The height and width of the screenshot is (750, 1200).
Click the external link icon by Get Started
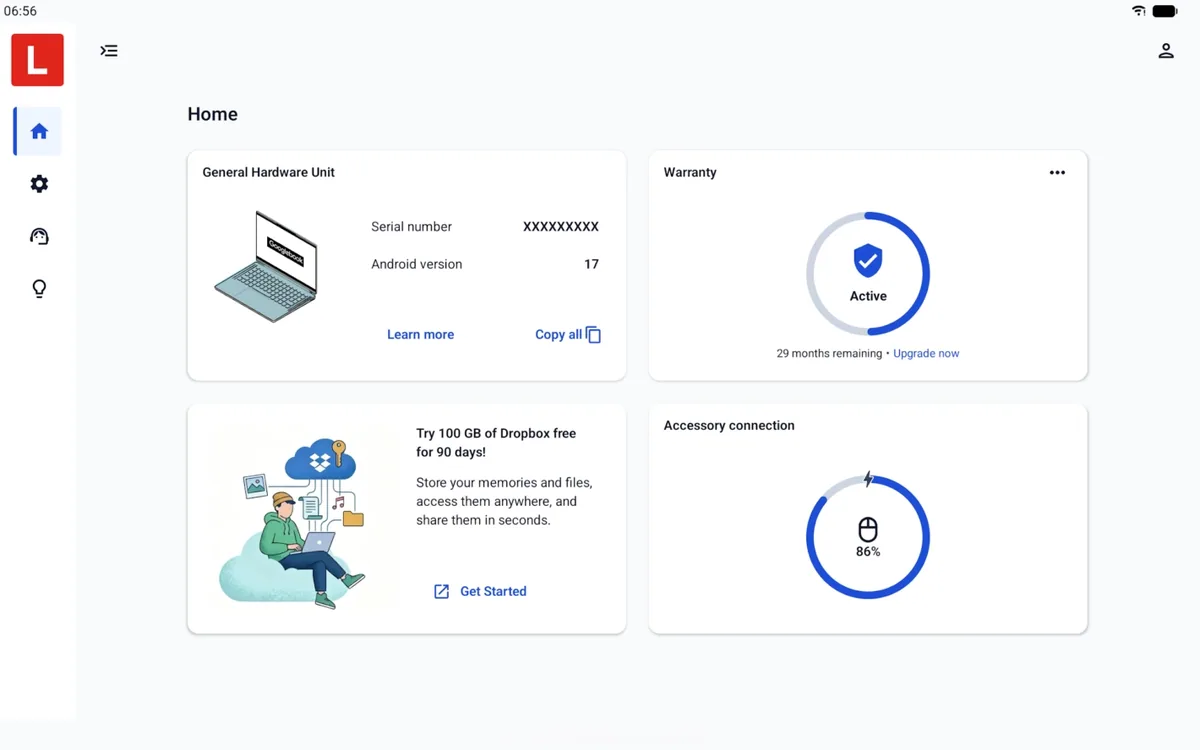[x=441, y=592]
